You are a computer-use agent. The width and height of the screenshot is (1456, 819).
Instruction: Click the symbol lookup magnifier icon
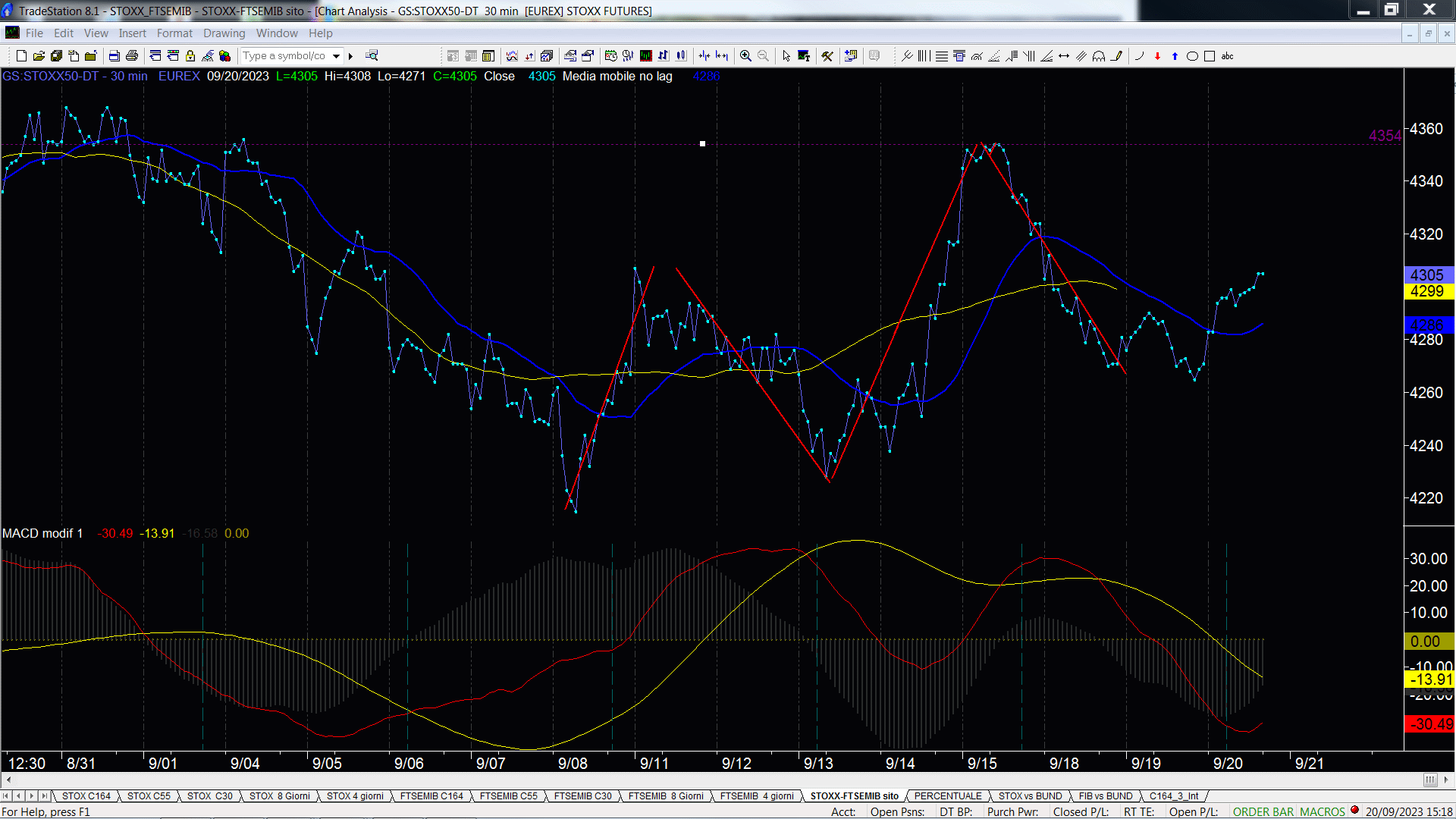(x=372, y=55)
